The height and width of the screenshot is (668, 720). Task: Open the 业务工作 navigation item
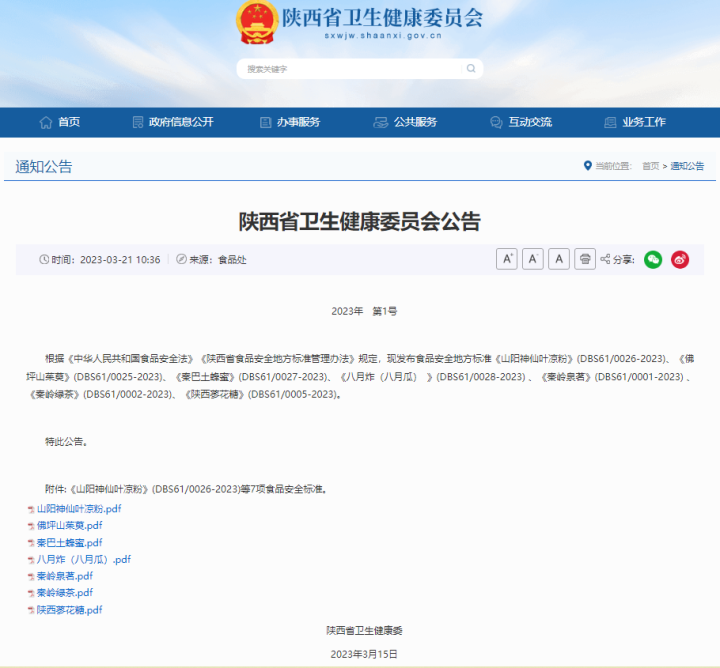[636, 122]
